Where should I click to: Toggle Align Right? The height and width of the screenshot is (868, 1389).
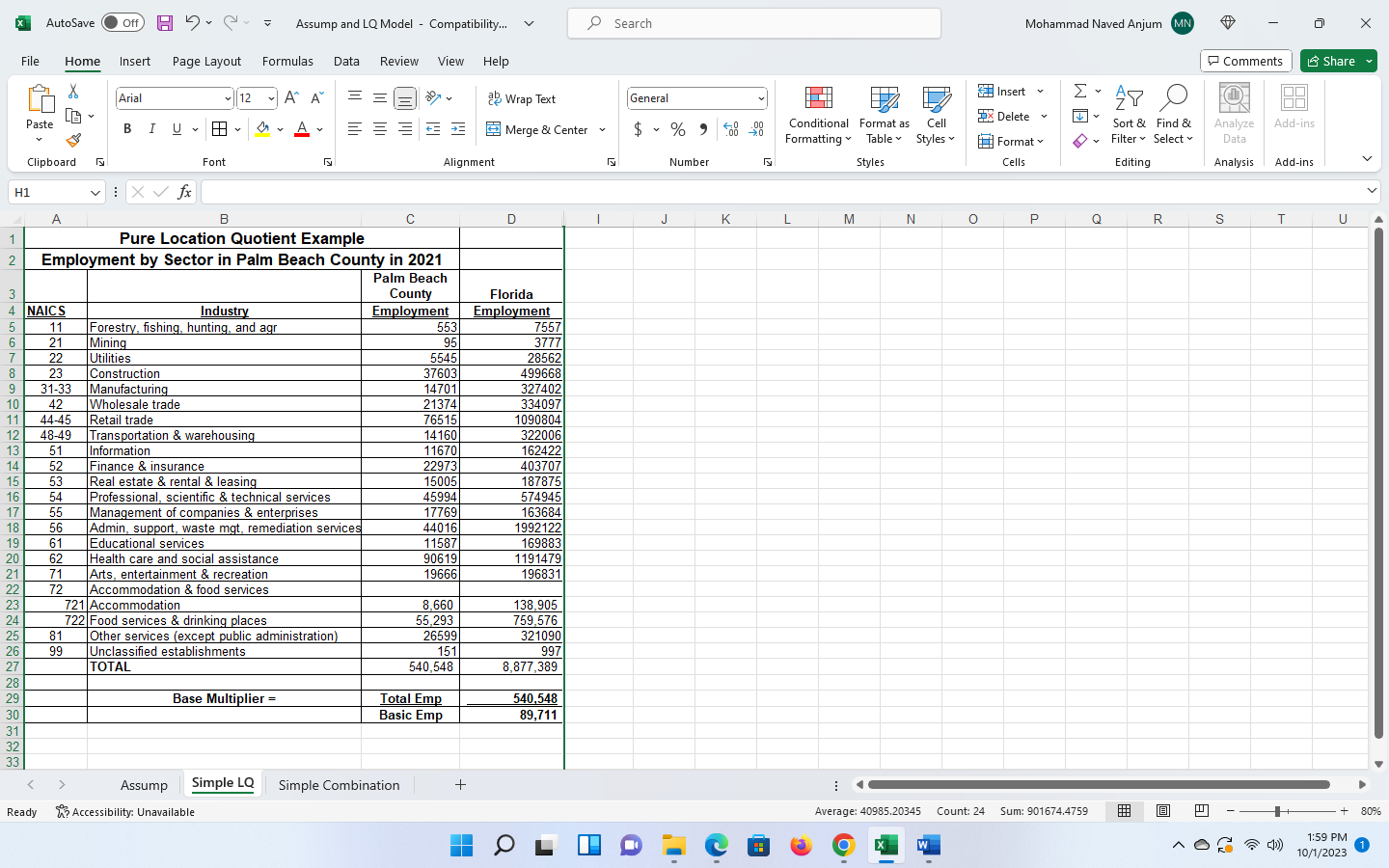[405, 129]
